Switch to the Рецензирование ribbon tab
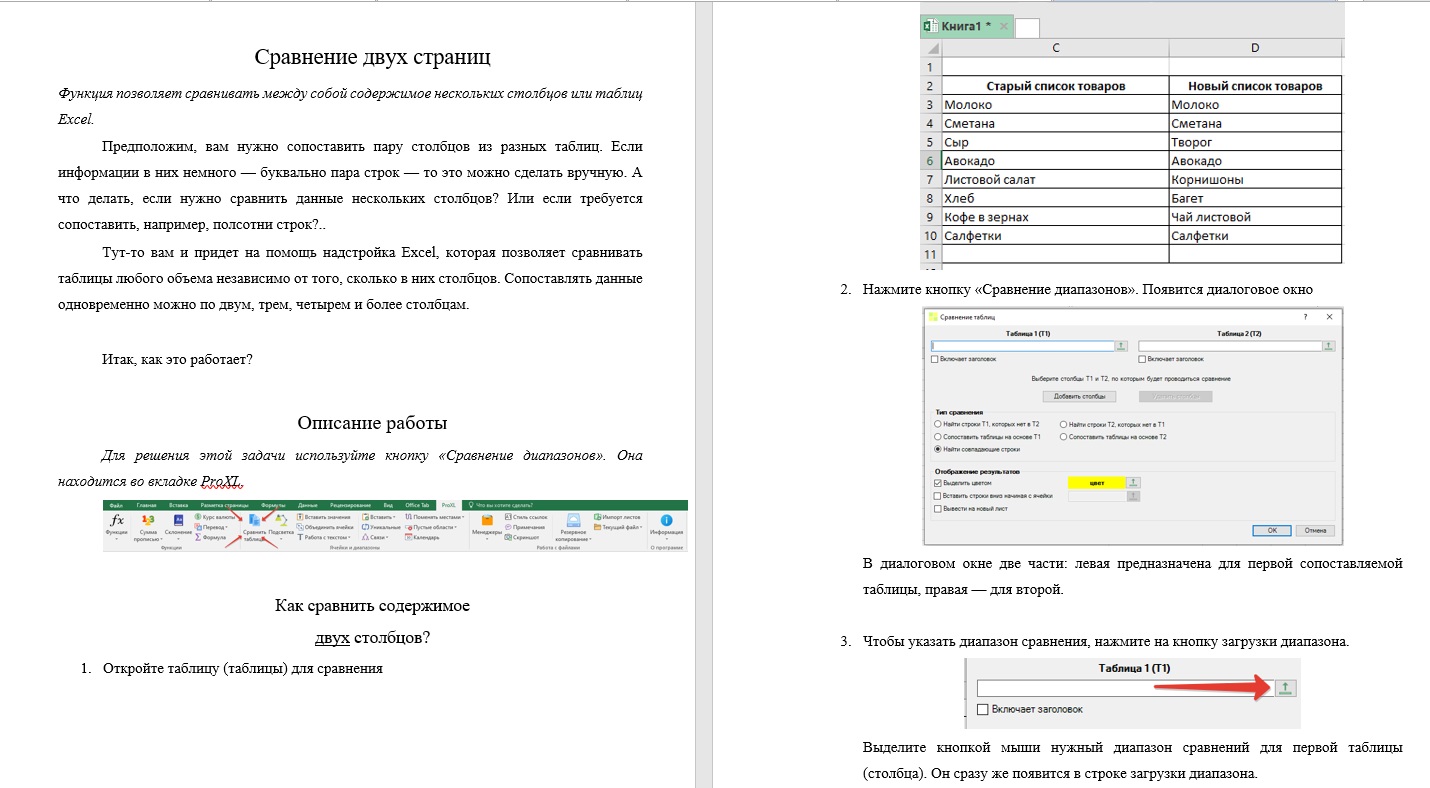 click(349, 505)
